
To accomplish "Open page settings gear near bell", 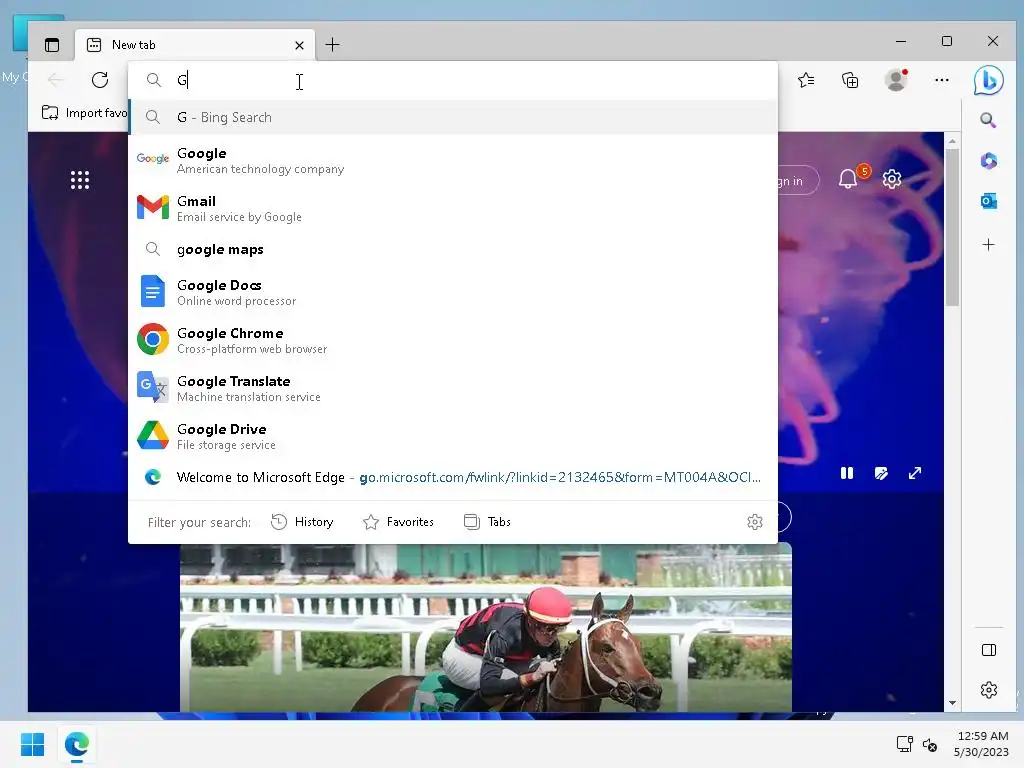I will pyautogui.click(x=892, y=179).
